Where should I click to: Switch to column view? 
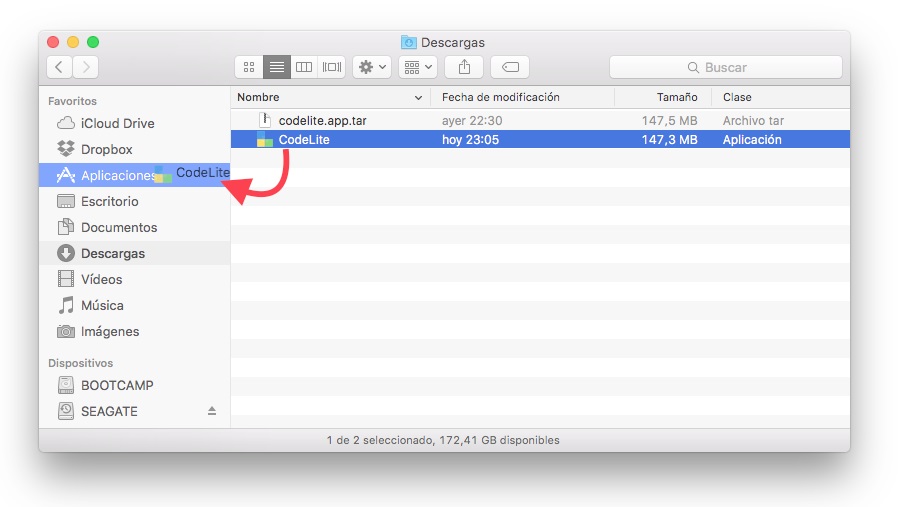304,67
